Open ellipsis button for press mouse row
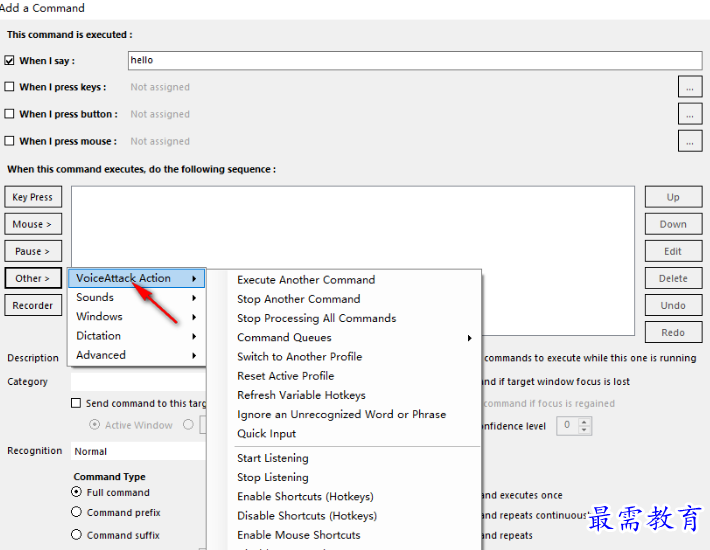The image size is (710, 550). pos(690,141)
